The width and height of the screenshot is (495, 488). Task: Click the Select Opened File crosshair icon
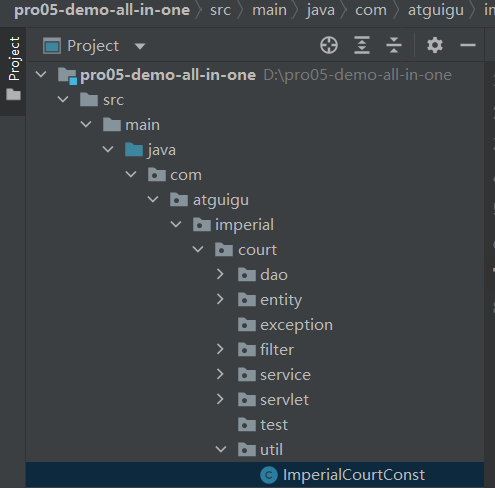[329, 45]
